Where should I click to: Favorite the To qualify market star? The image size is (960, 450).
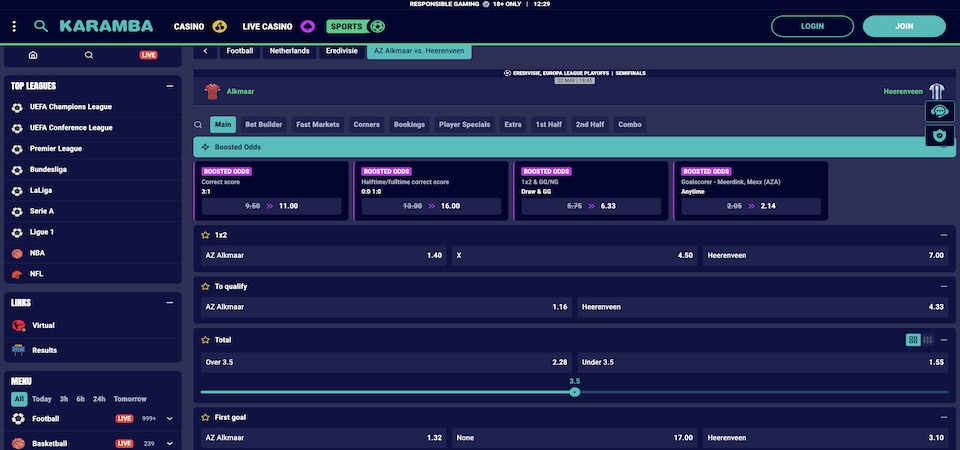pyautogui.click(x=206, y=287)
